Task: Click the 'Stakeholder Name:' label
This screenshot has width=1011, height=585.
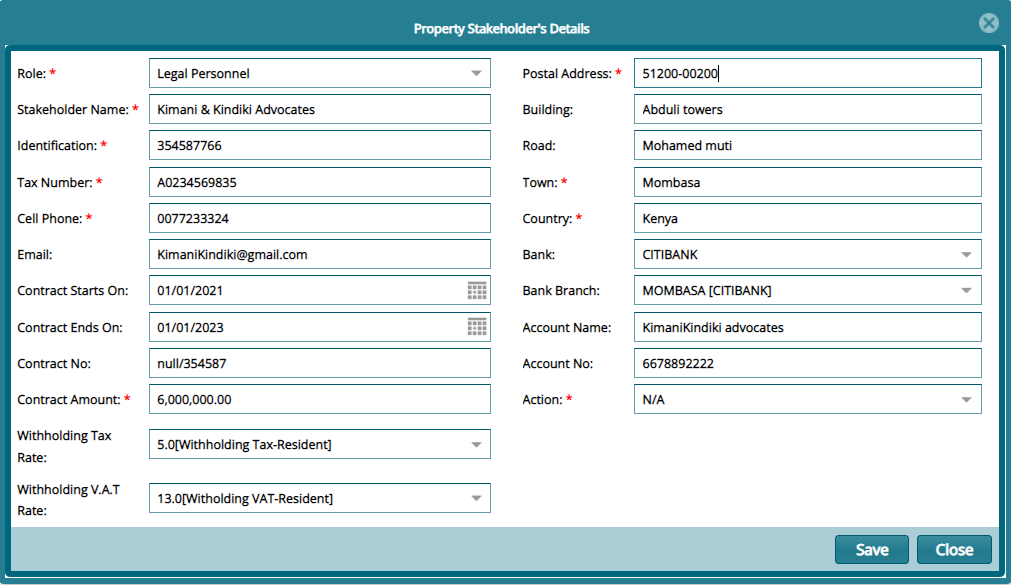Action: pyautogui.click(x=73, y=110)
